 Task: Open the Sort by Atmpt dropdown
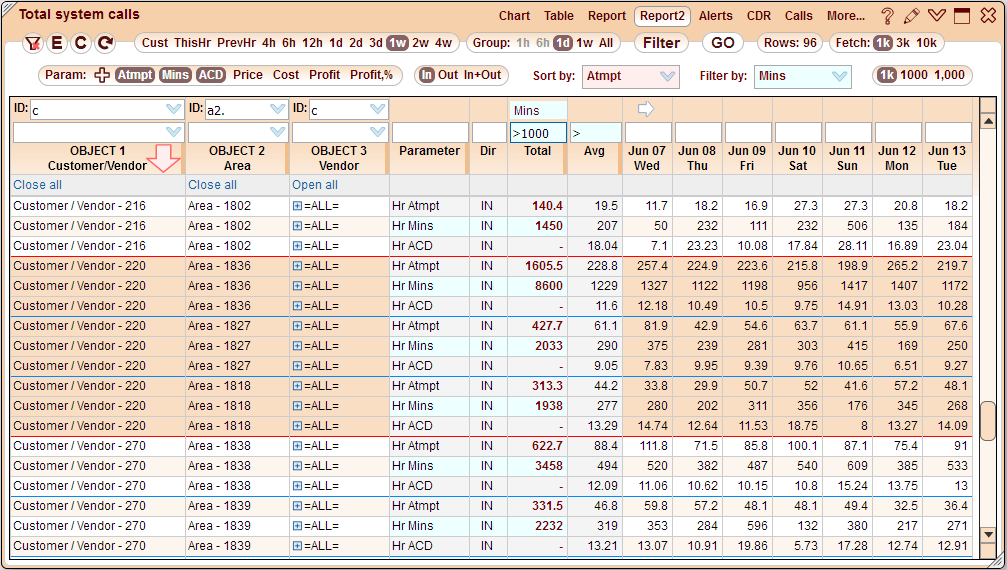pos(631,76)
